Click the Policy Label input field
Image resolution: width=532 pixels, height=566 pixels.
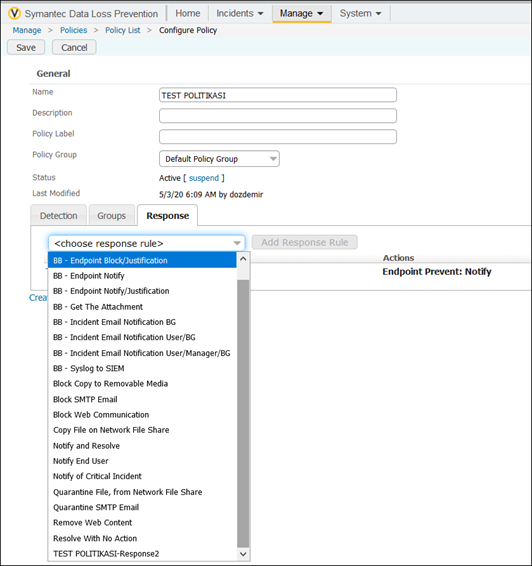(278, 137)
